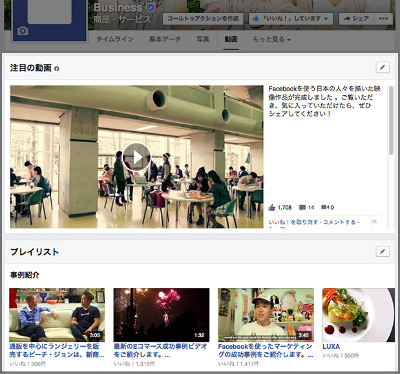
Task: Play the featured cafeteria video
Action: [x=137, y=157]
